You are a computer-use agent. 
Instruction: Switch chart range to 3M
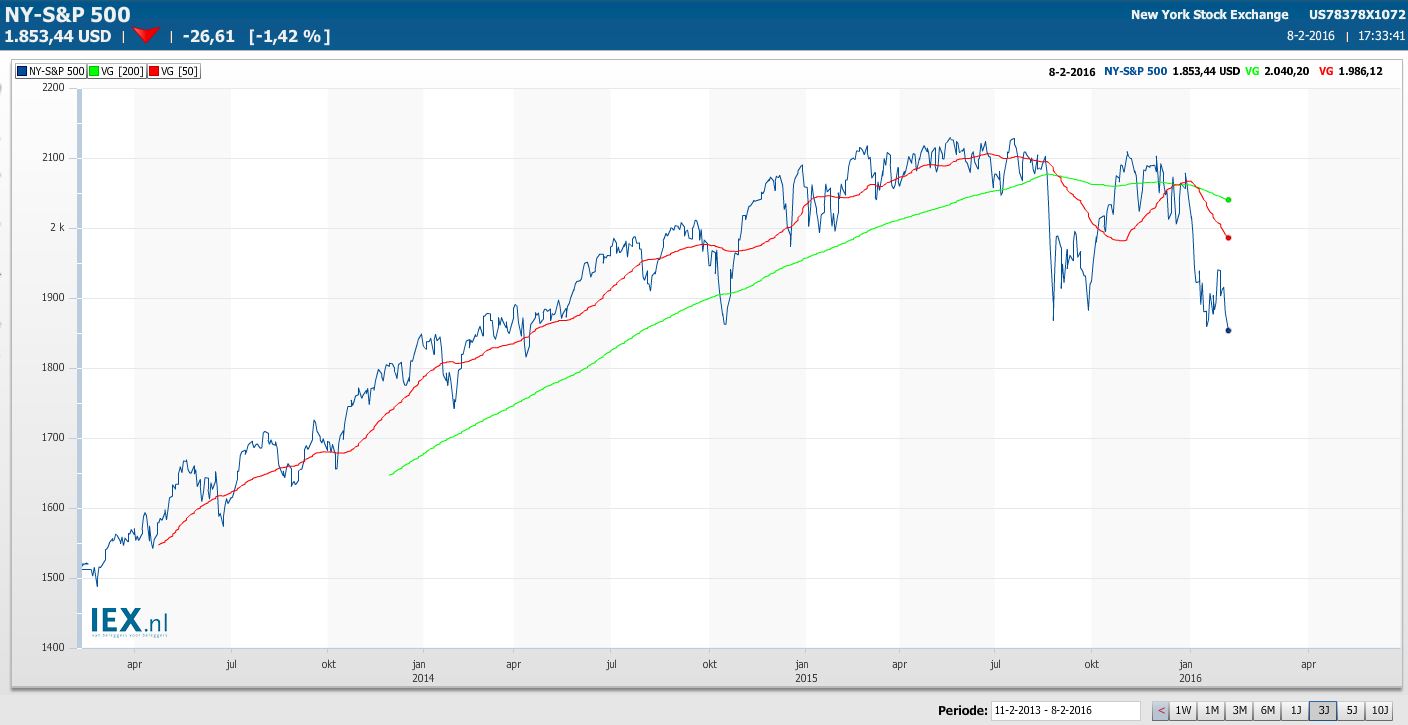(1239, 711)
